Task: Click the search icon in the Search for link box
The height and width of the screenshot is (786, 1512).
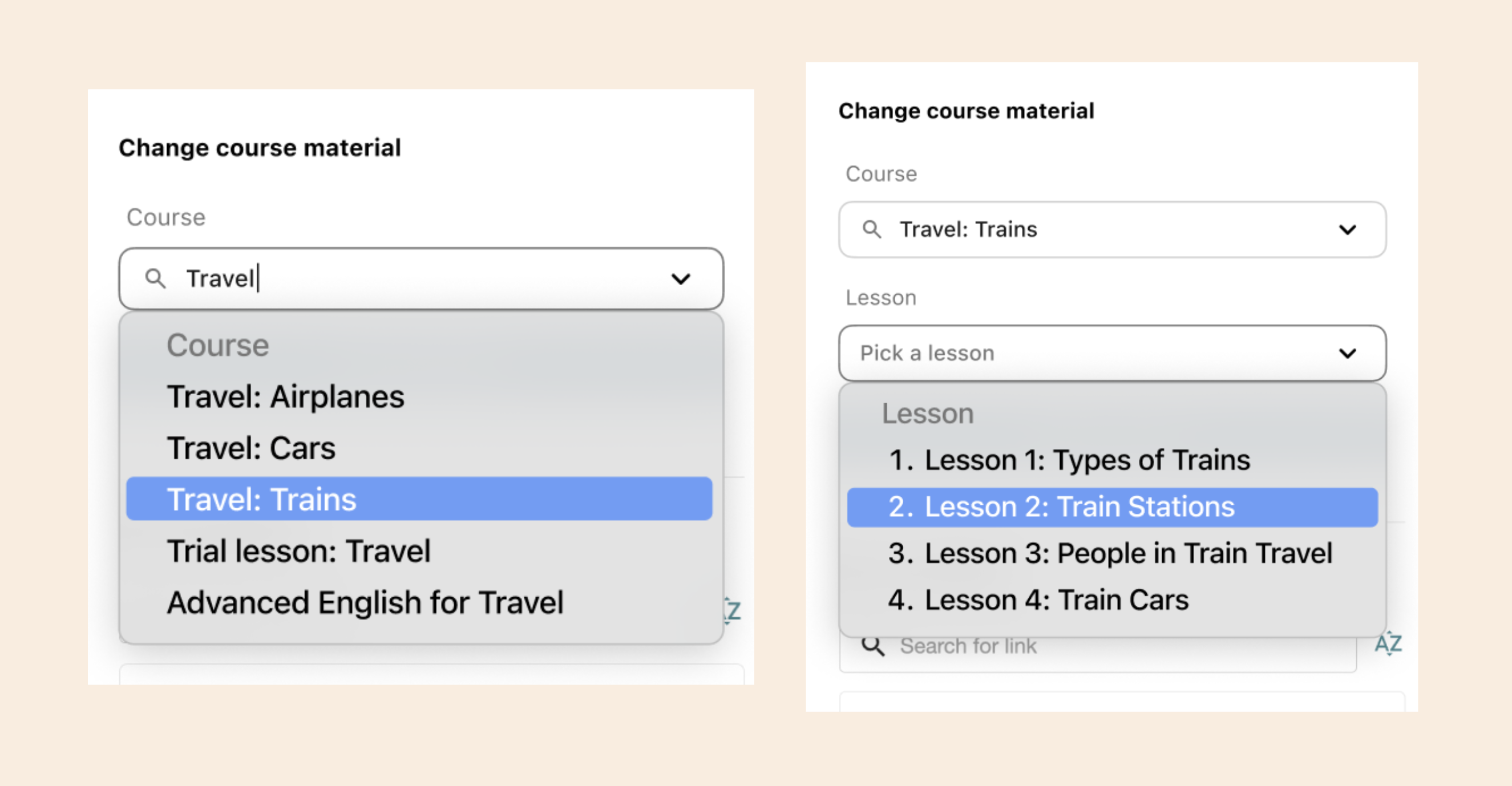Action: (873, 646)
